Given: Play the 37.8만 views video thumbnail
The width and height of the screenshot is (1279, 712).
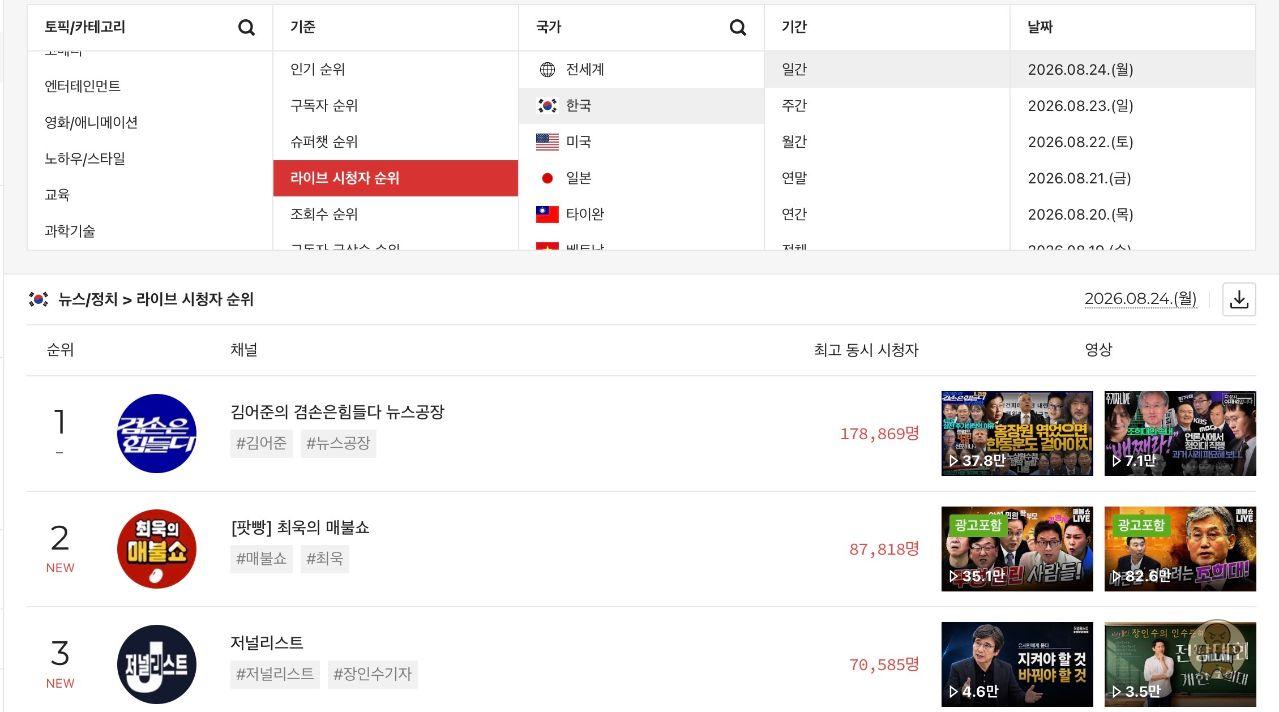Looking at the screenshot, I should (x=1017, y=433).
